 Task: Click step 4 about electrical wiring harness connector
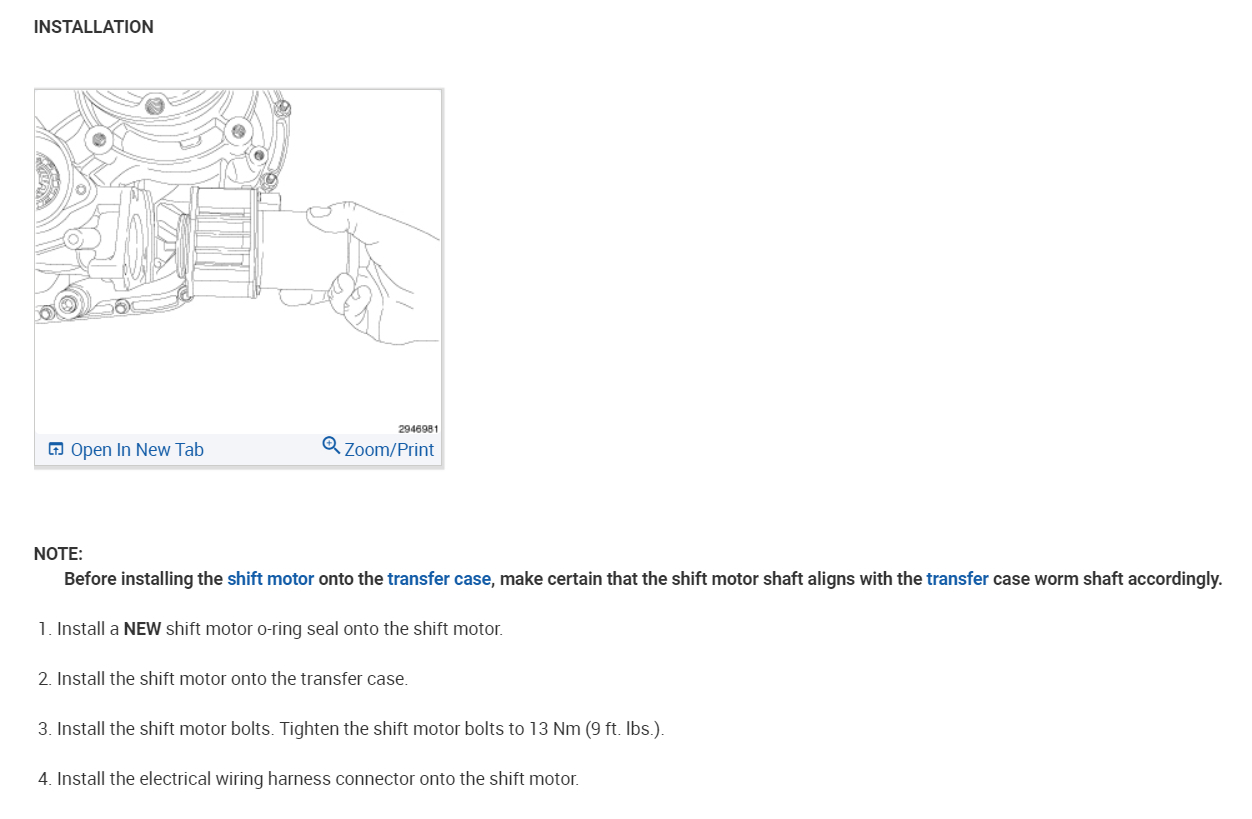tap(308, 779)
